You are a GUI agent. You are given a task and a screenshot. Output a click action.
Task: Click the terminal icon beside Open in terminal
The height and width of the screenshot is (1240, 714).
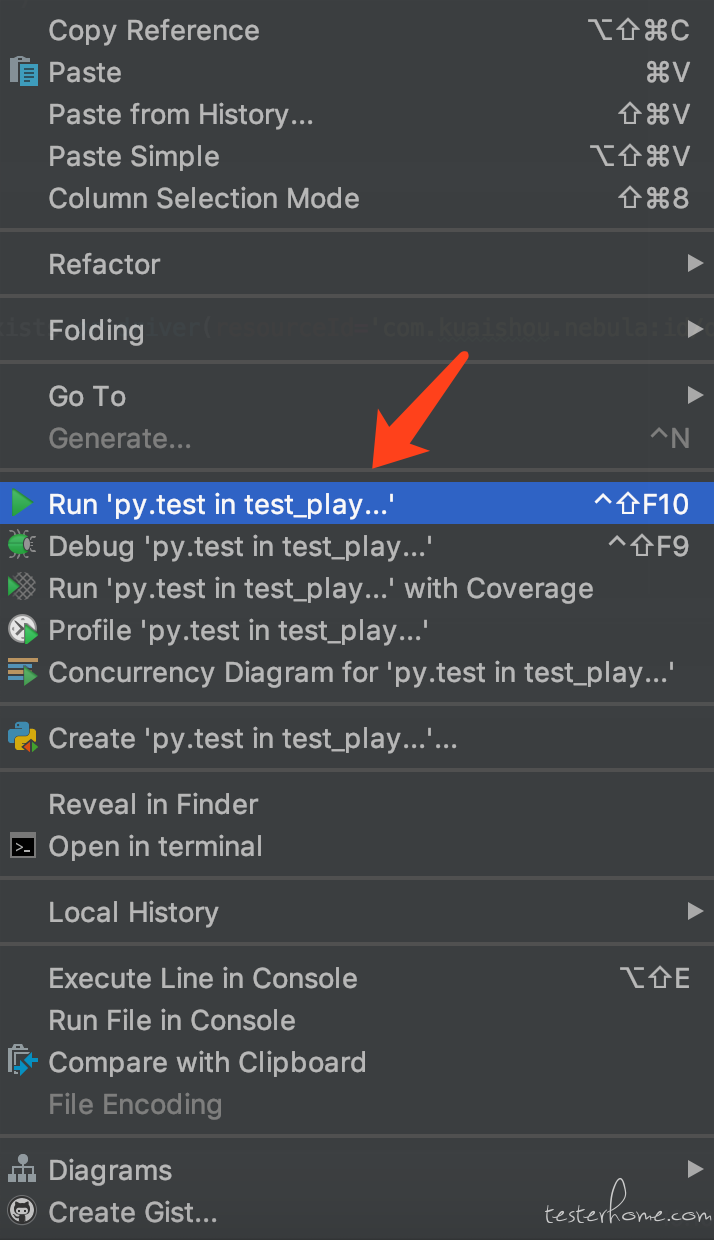[23, 847]
